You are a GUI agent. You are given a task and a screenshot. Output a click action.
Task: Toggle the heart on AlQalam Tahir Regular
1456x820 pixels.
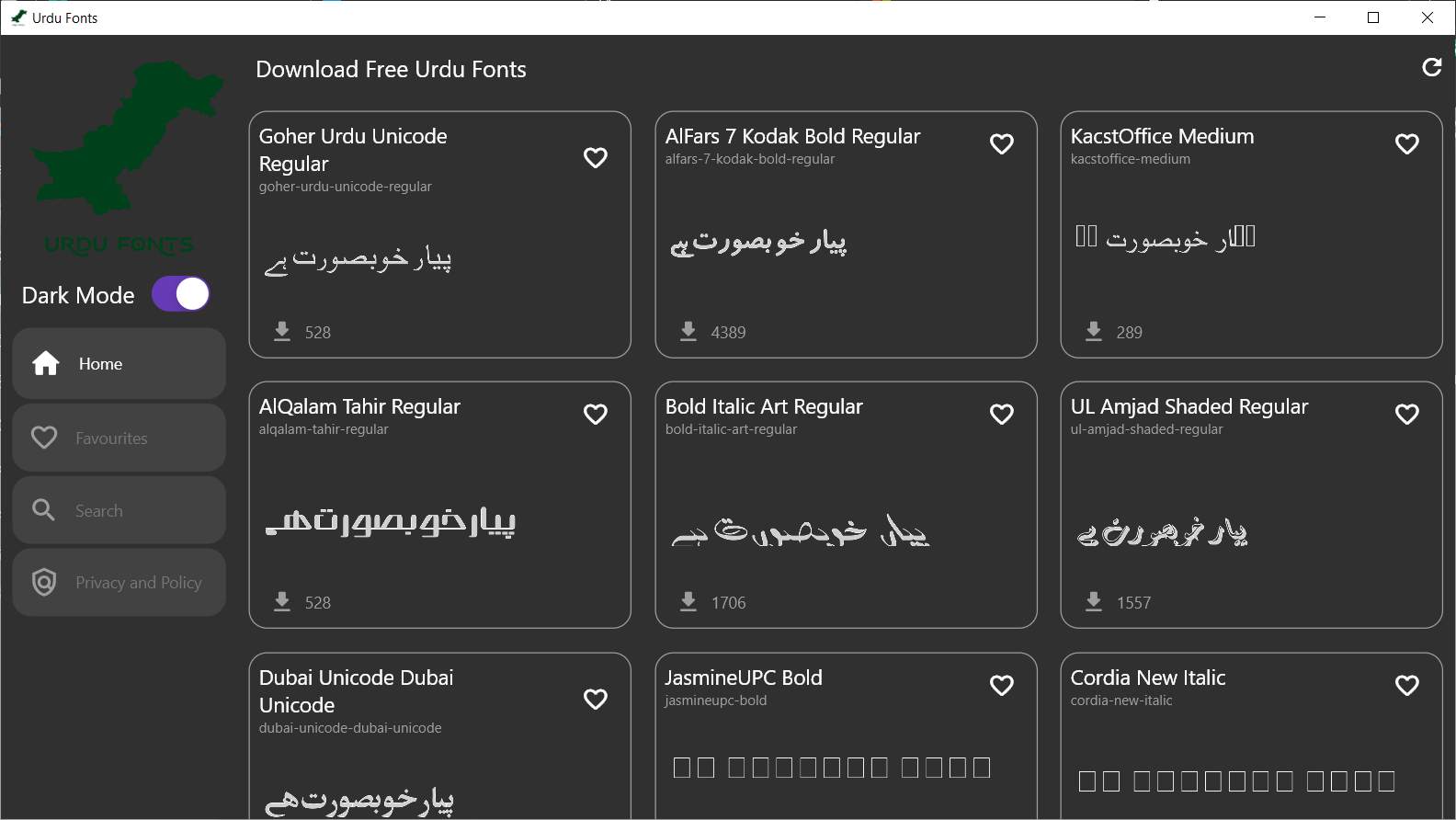[x=596, y=415]
